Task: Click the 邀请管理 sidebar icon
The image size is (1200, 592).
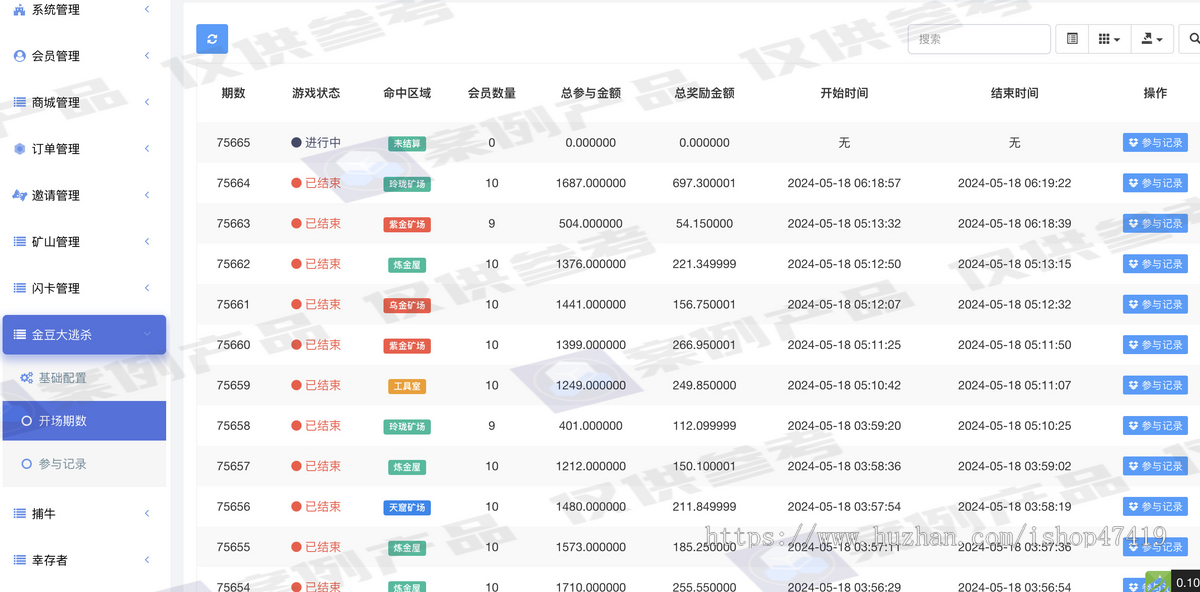Action: [x=21, y=195]
